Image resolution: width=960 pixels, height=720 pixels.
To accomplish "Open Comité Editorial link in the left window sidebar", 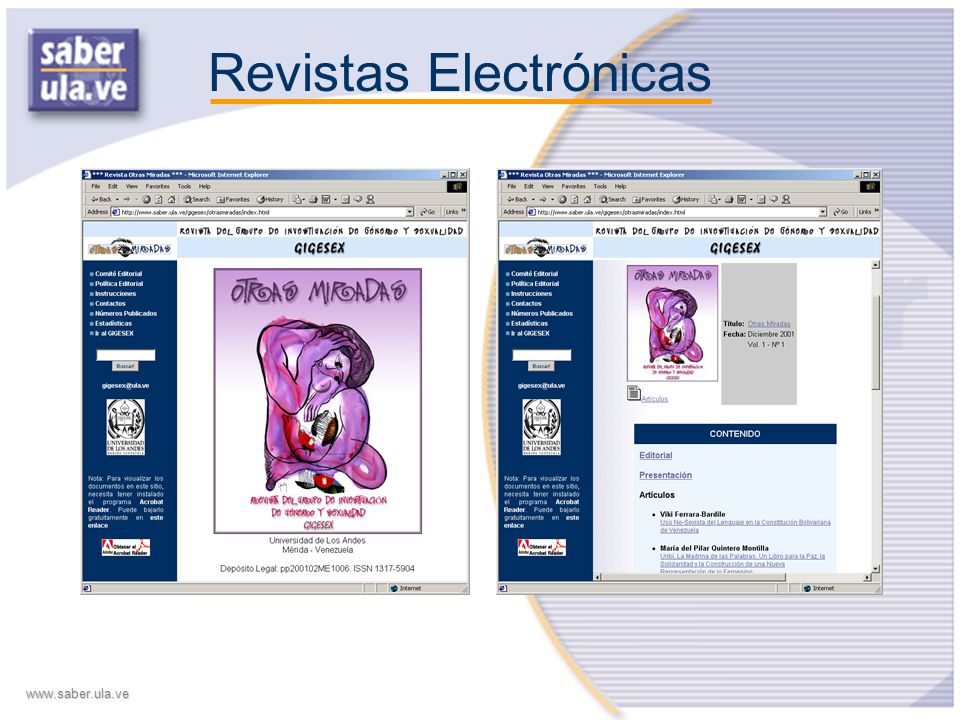I will point(118,274).
